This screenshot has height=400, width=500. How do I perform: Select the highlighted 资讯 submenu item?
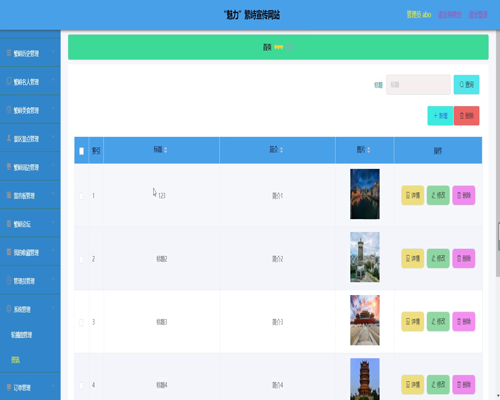15,360
